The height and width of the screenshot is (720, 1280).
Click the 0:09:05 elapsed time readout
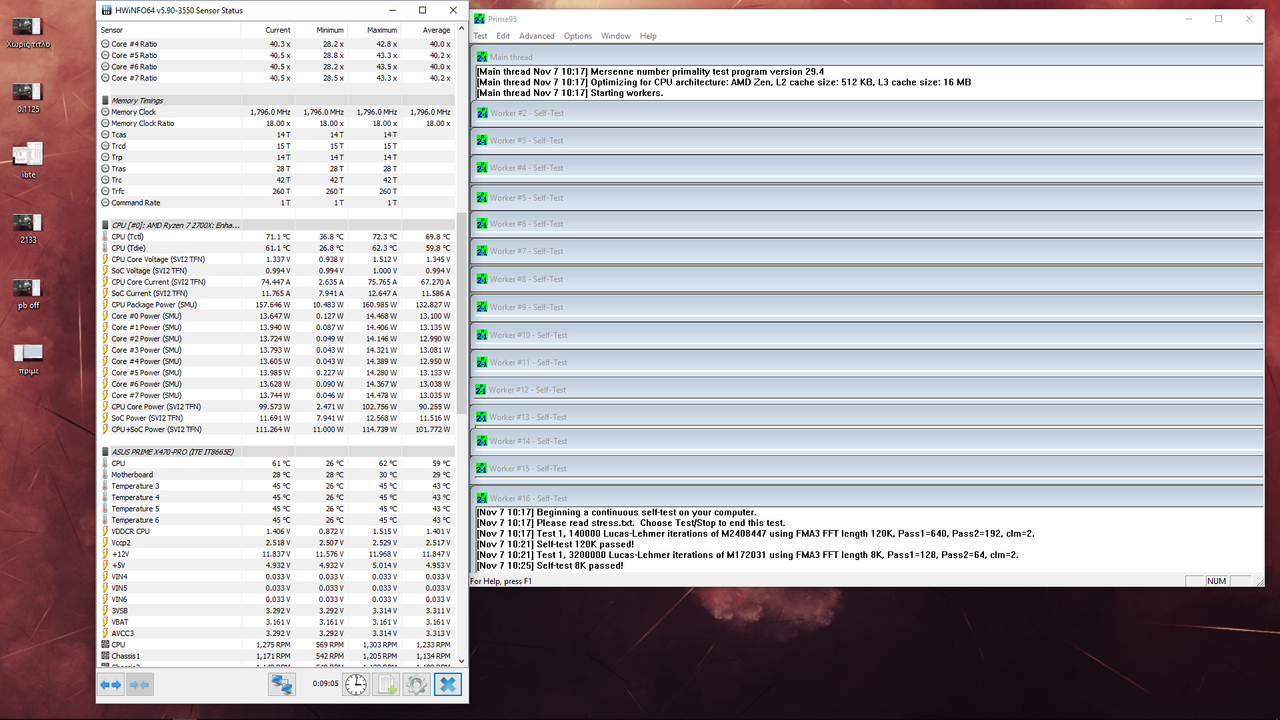pos(325,684)
